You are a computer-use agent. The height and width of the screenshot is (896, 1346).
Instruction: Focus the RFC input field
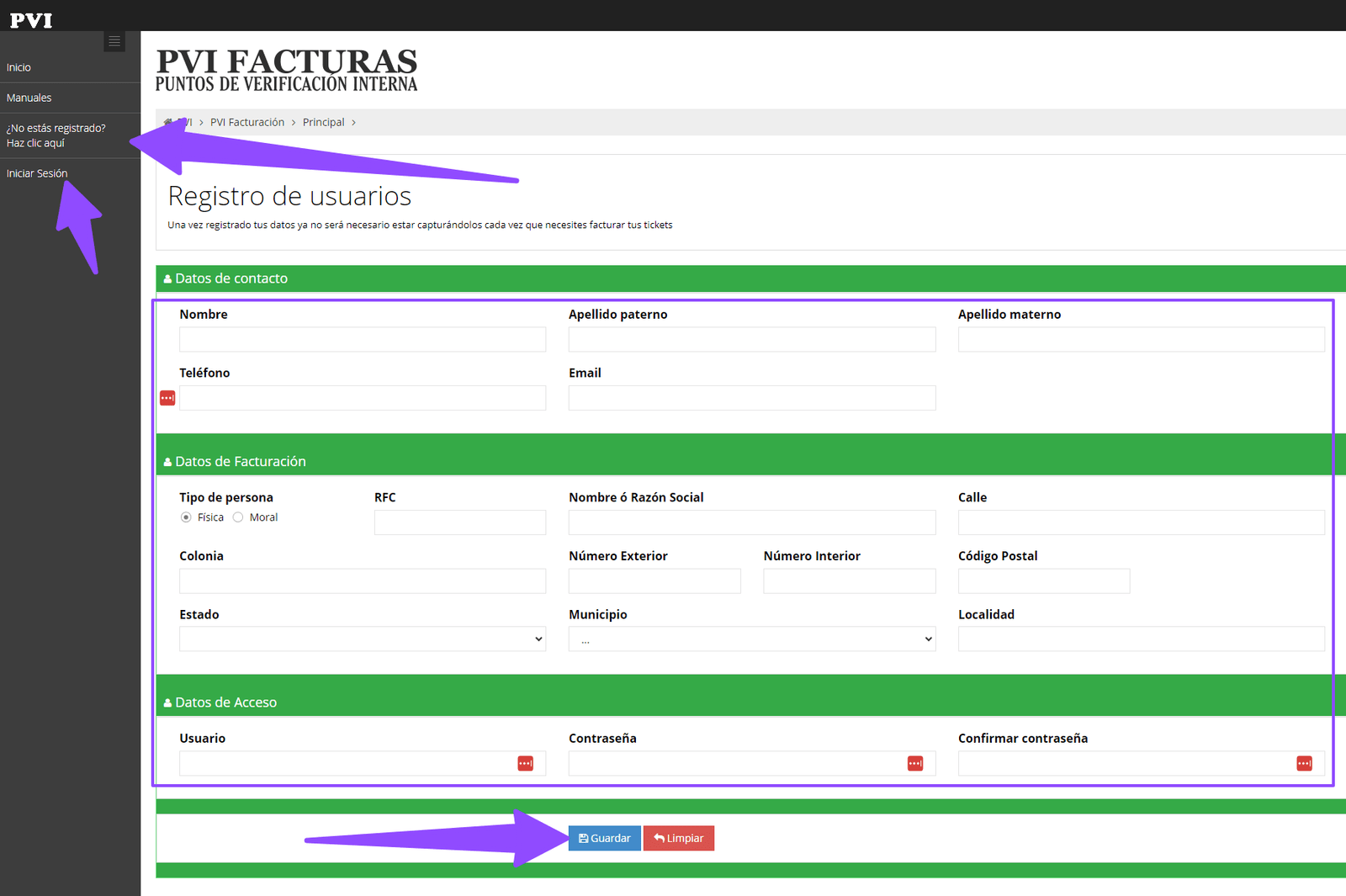[460, 522]
